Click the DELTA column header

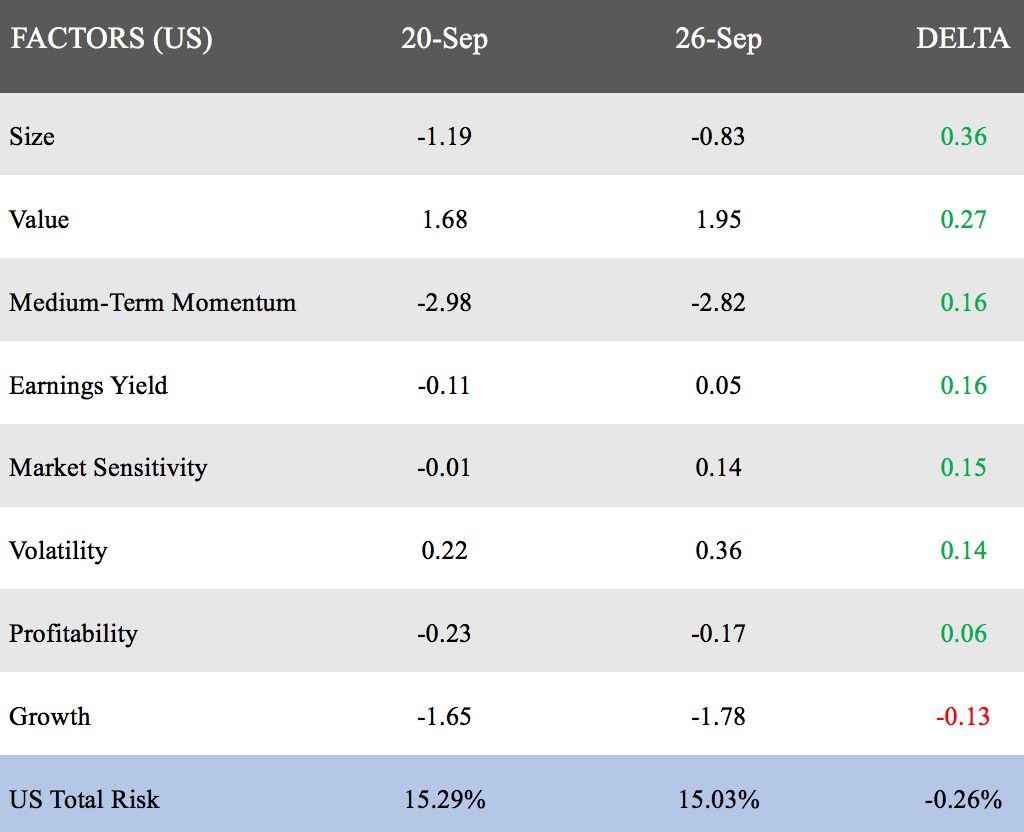coord(963,39)
